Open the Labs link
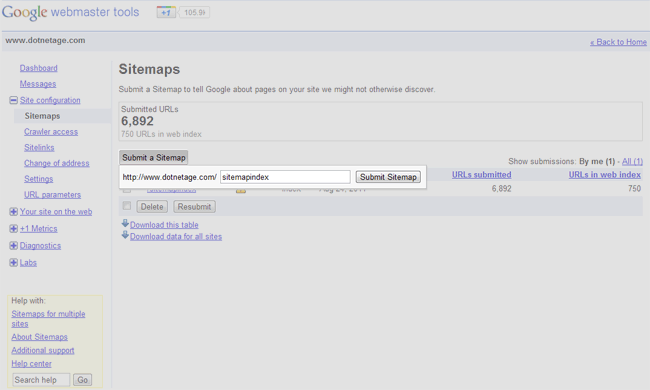 [x=28, y=263]
